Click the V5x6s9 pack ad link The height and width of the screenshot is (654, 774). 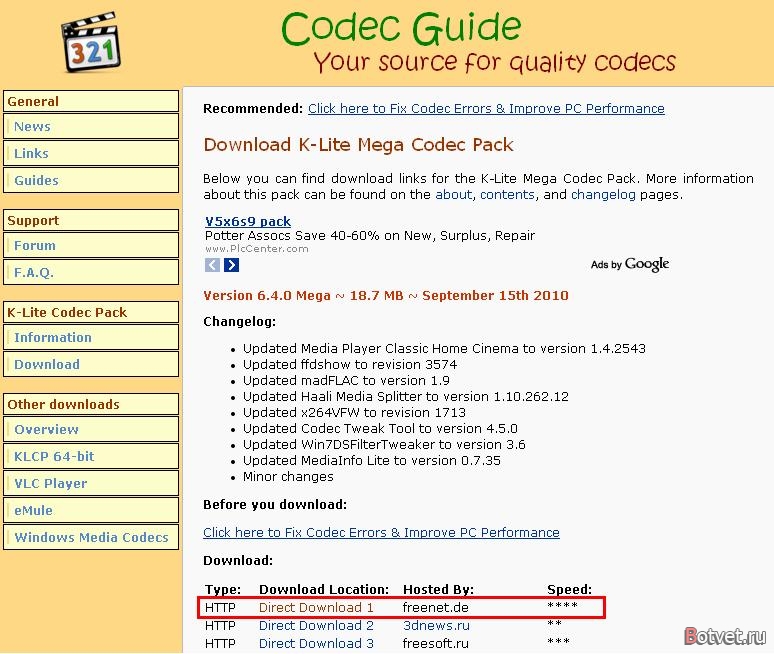(248, 221)
